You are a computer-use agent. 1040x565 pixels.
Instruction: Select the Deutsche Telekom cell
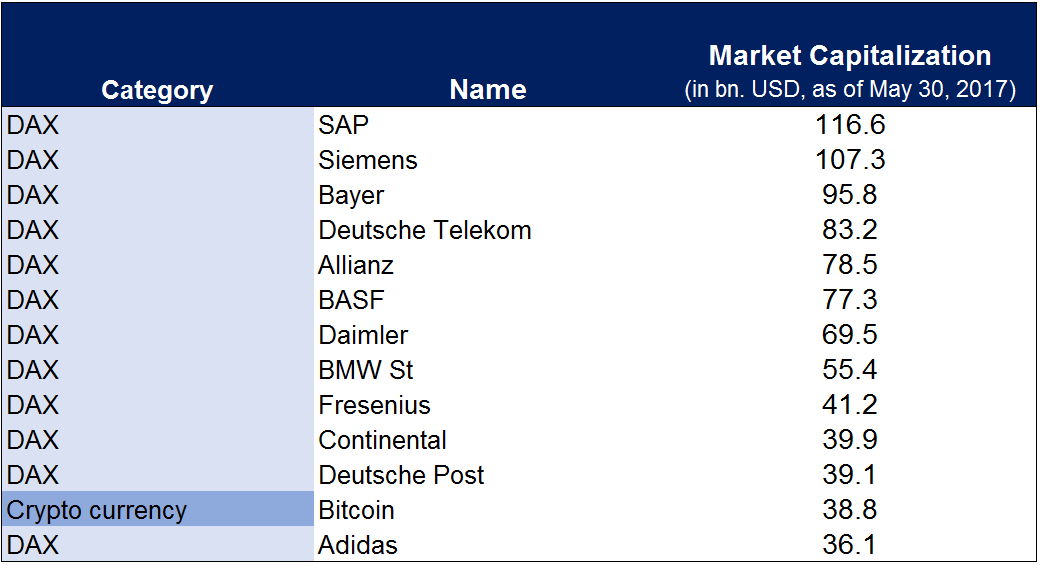pyautogui.click(x=425, y=230)
